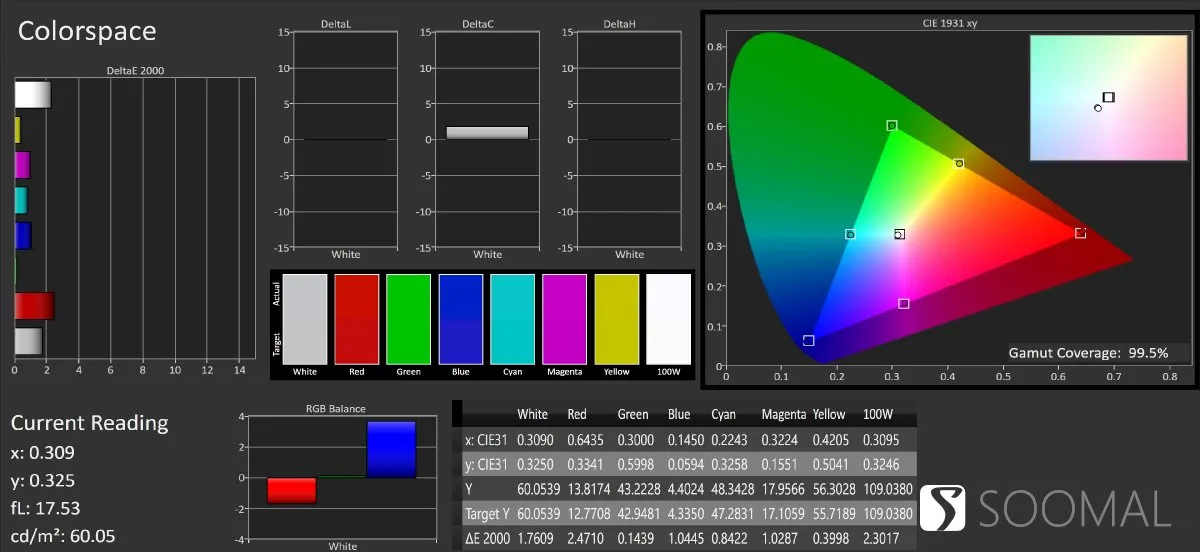Click the cyan secondary target on CIE chart
The width and height of the screenshot is (1200, 552).
click(x=851, y=235)
